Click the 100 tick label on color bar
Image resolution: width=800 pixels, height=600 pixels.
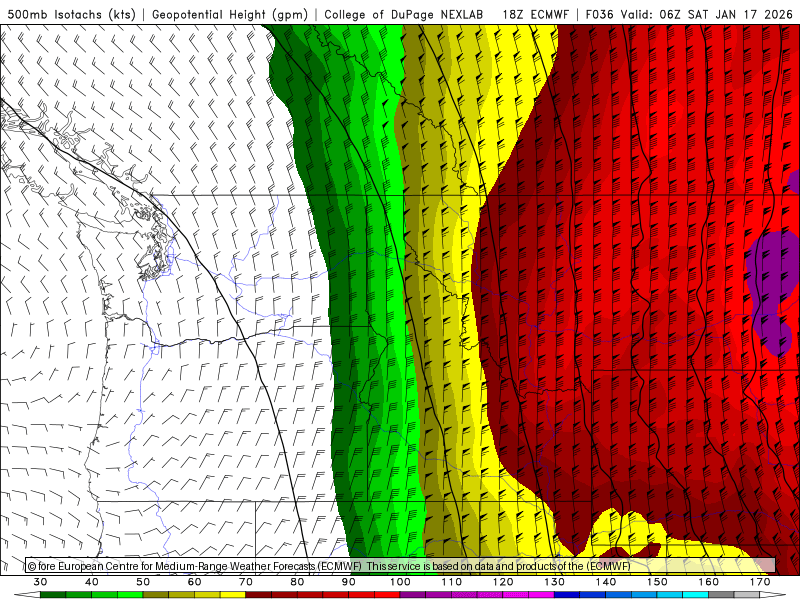[x=401, y=582]
